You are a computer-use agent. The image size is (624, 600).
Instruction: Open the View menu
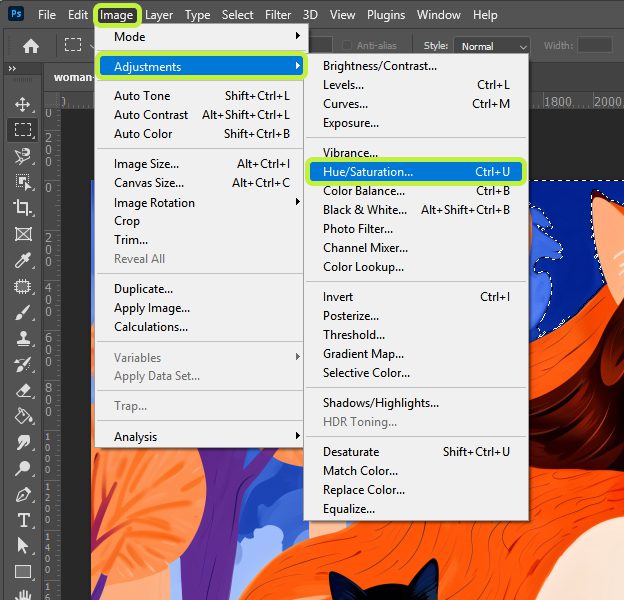[x=342, y=15]
